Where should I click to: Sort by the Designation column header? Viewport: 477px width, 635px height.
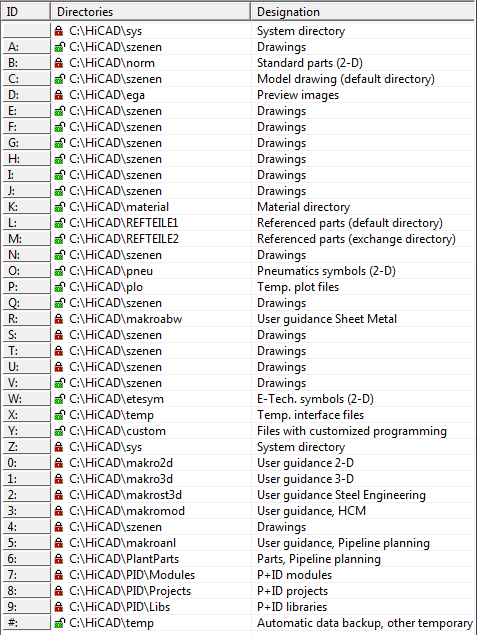point(362,12)
